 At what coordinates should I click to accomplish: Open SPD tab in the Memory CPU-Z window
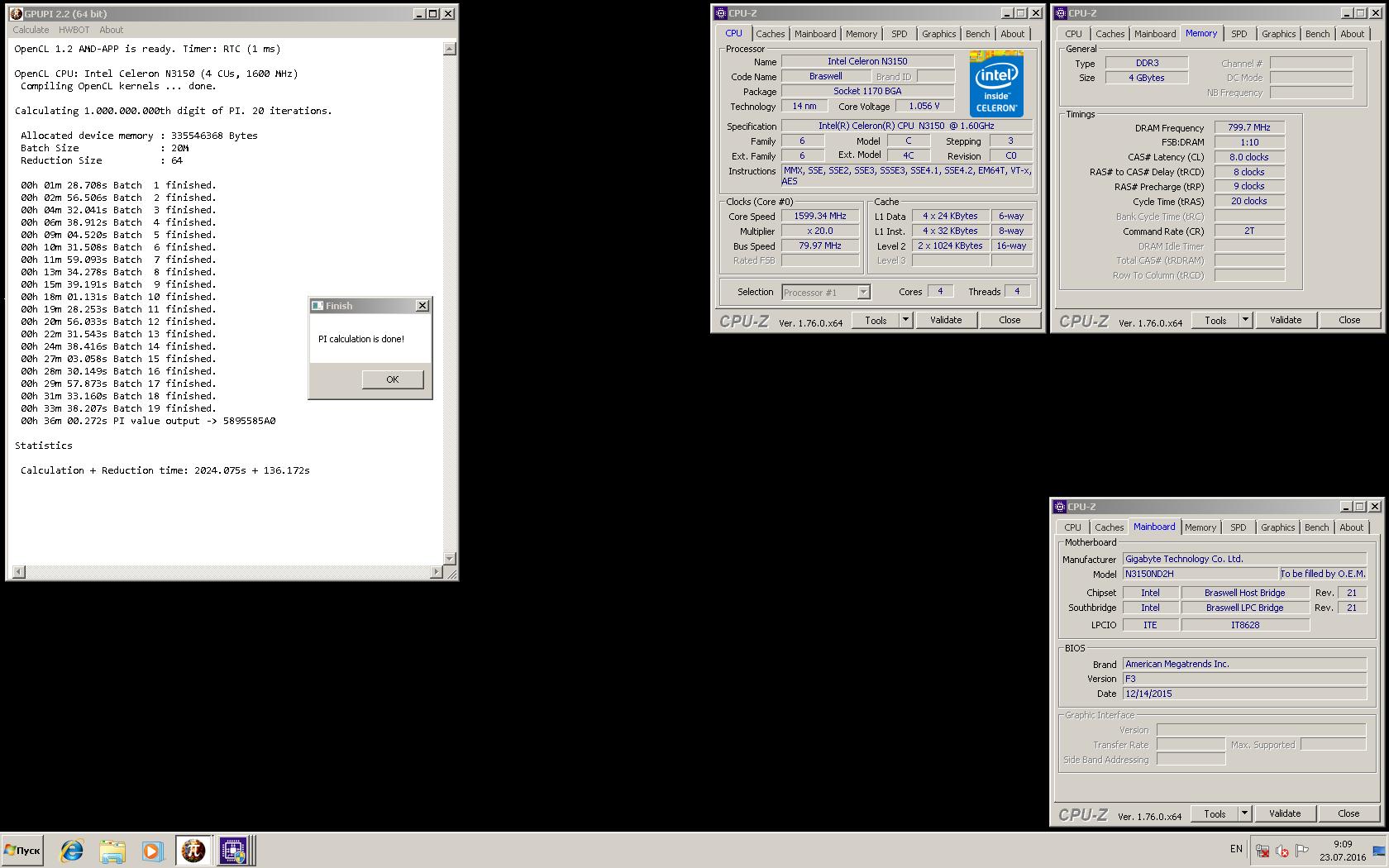1239,34
